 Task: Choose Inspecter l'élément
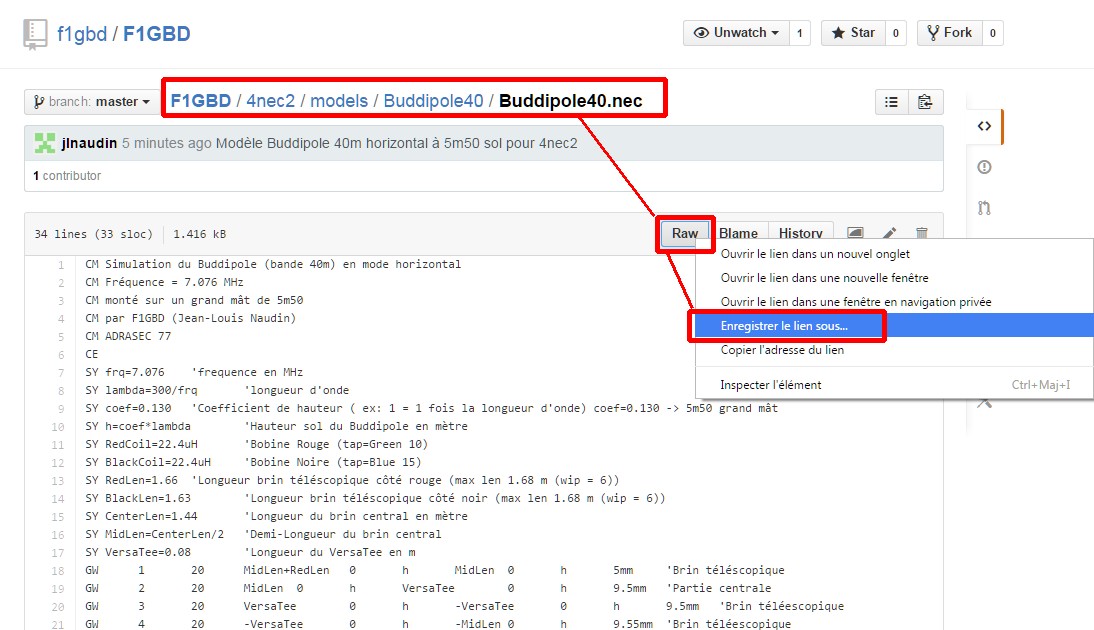[x=894, y=385]
